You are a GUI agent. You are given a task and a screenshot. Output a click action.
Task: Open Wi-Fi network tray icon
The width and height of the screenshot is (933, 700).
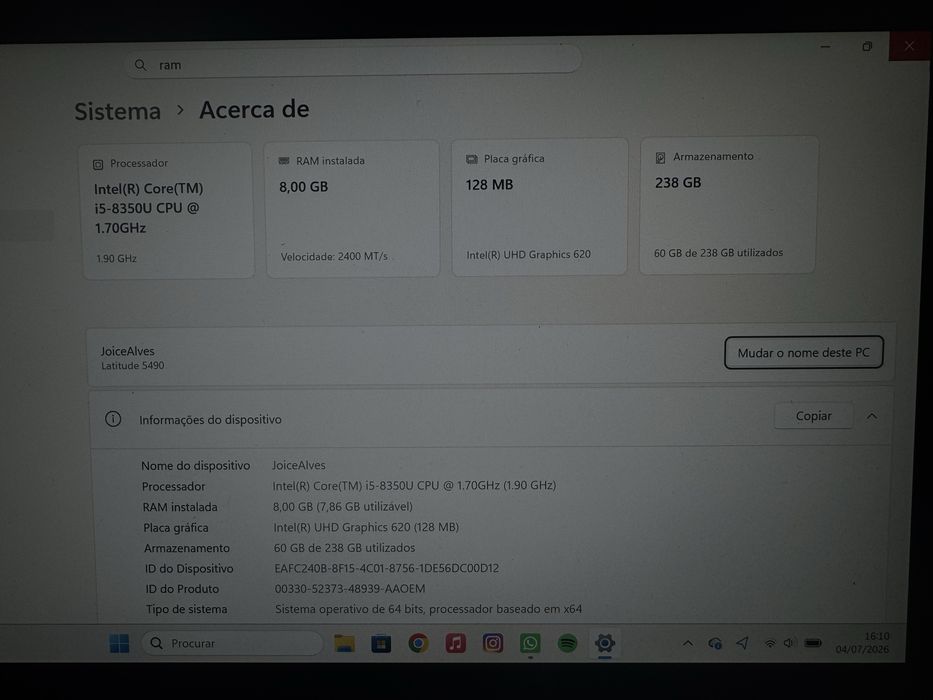click(x=770, y=643)
